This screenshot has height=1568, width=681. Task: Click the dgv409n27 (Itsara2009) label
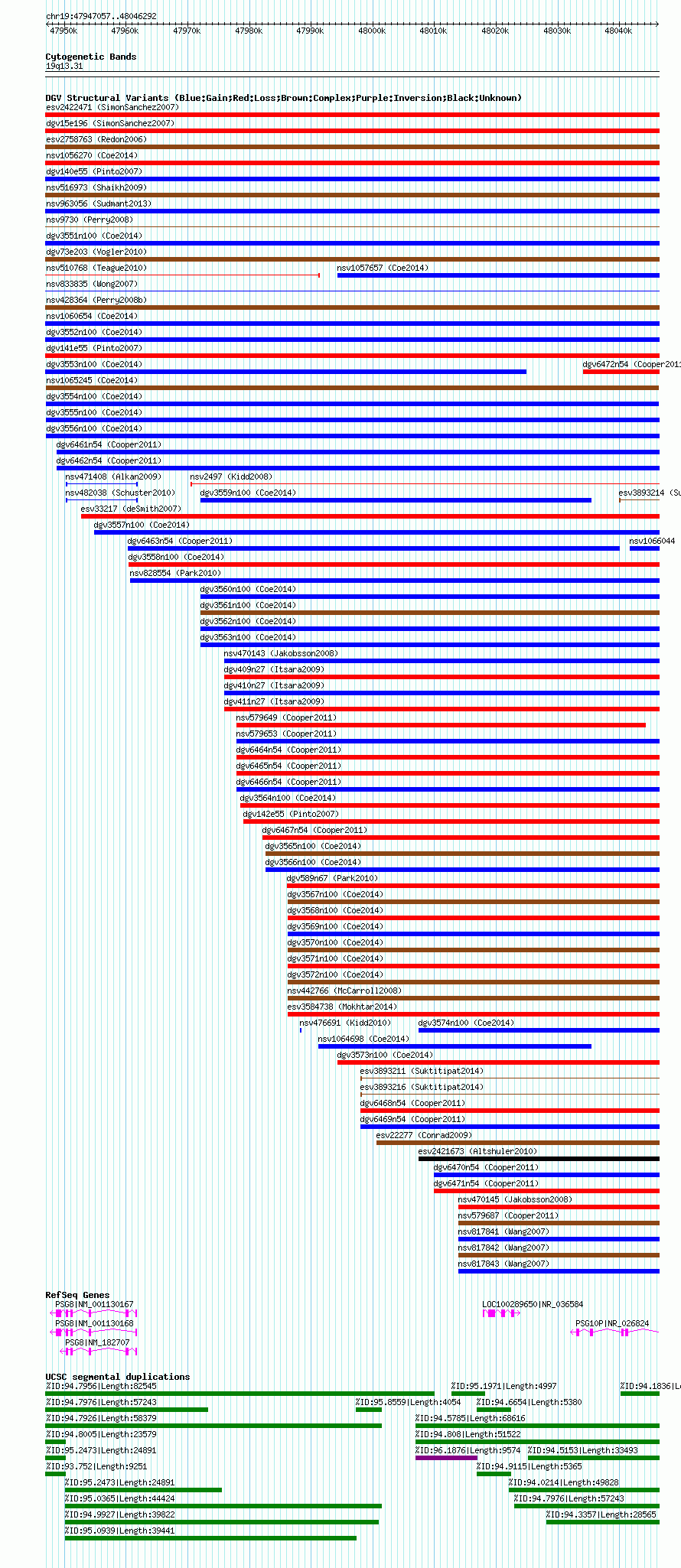274,669
